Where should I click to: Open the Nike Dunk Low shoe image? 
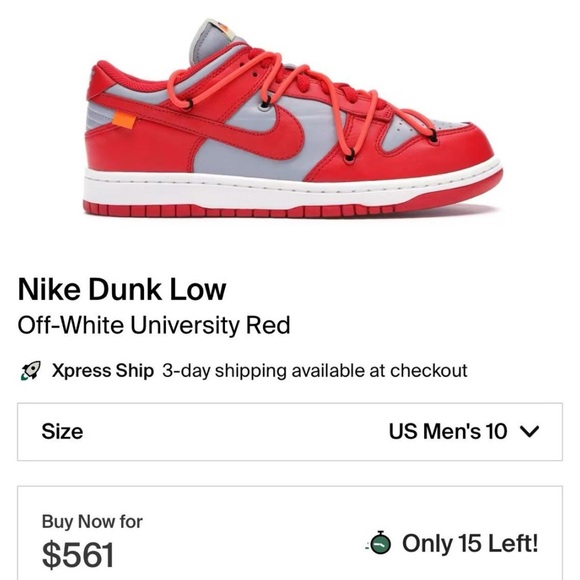click(x=293, y=119)
